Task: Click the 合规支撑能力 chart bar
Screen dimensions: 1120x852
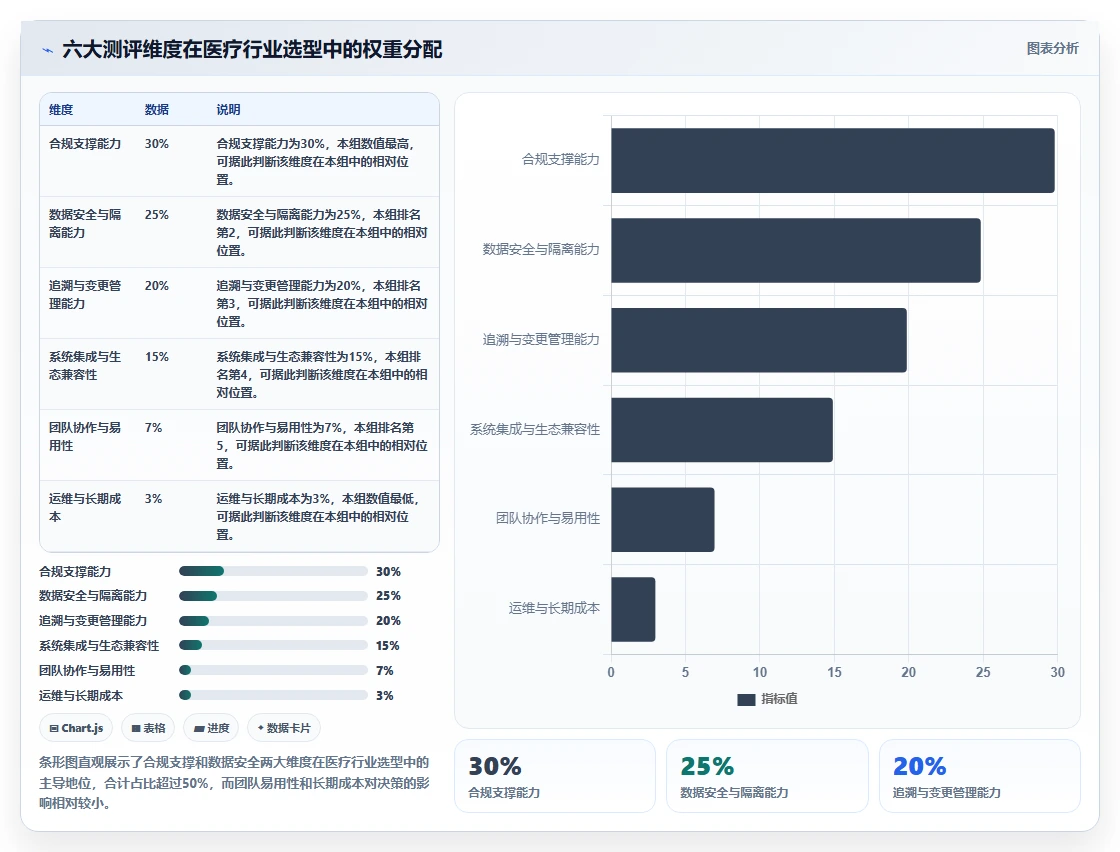Action: pyautogui.click(x=833, y=161)
